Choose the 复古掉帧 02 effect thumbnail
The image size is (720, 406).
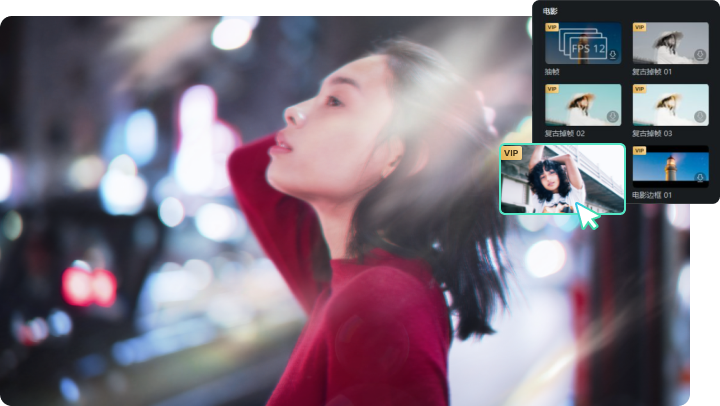583,105
